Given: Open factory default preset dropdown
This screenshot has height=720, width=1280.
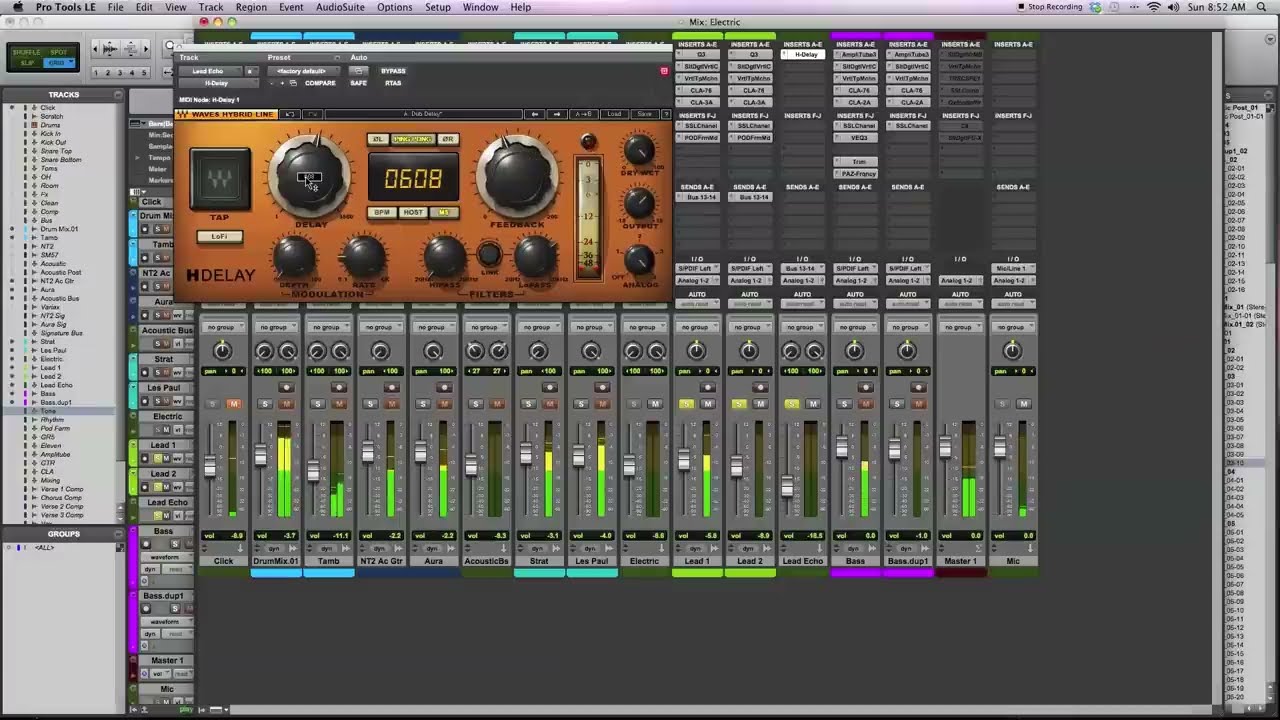Looking at the screenshot, I should (x=303, y=71).
